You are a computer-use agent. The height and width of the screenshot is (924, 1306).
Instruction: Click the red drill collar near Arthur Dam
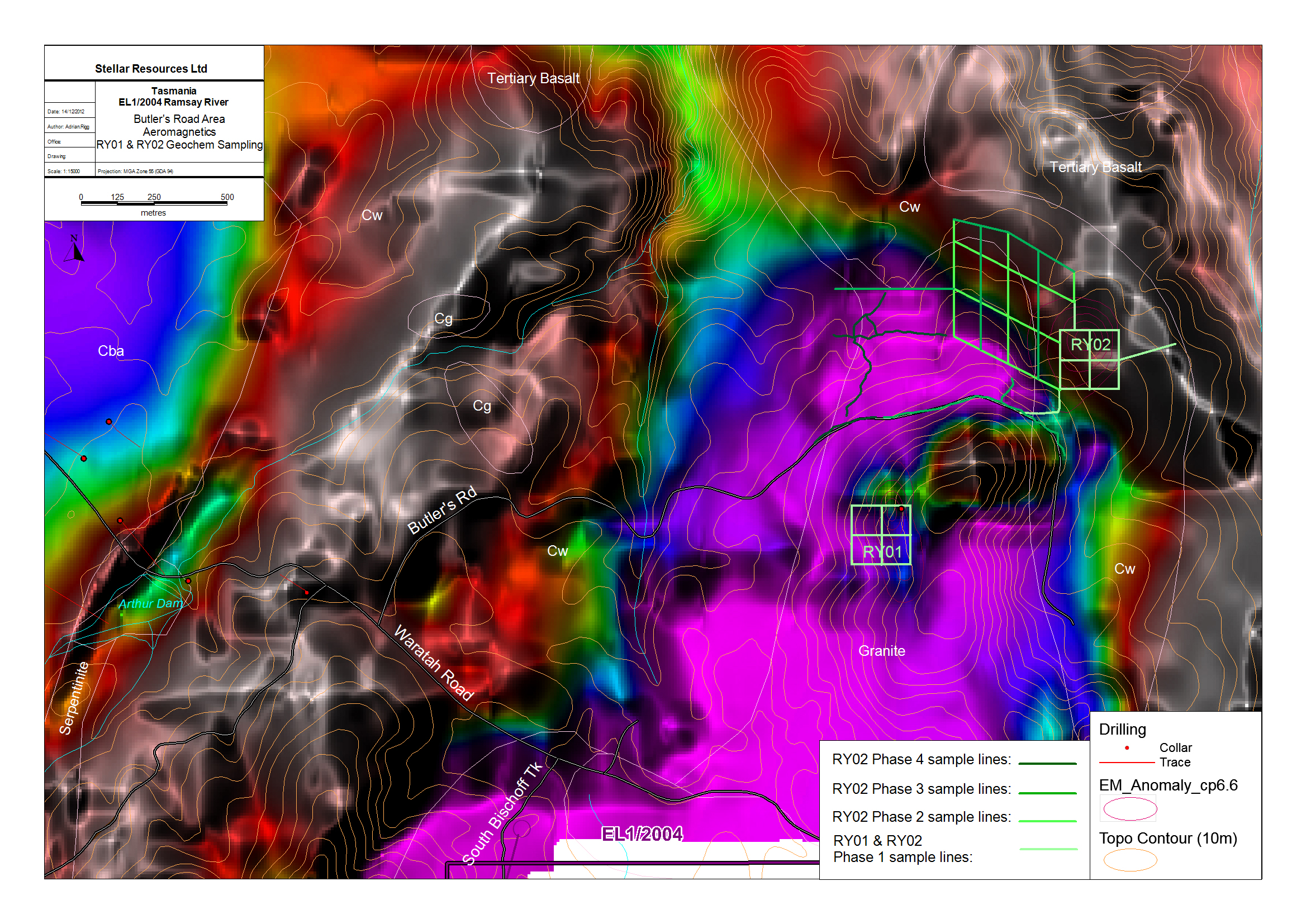tap(188, 581)
